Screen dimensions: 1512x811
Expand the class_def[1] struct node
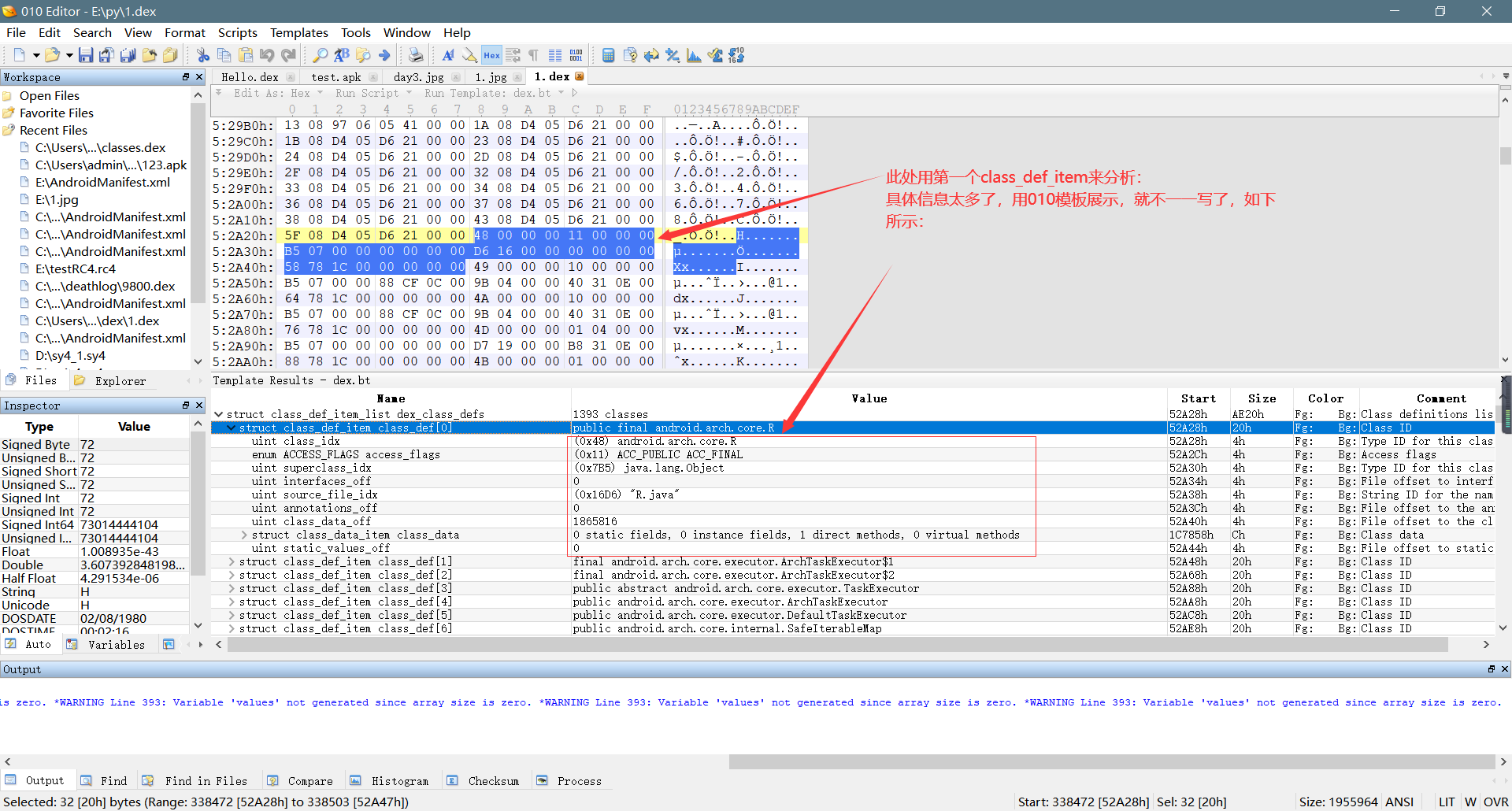[x=232, y=561]
